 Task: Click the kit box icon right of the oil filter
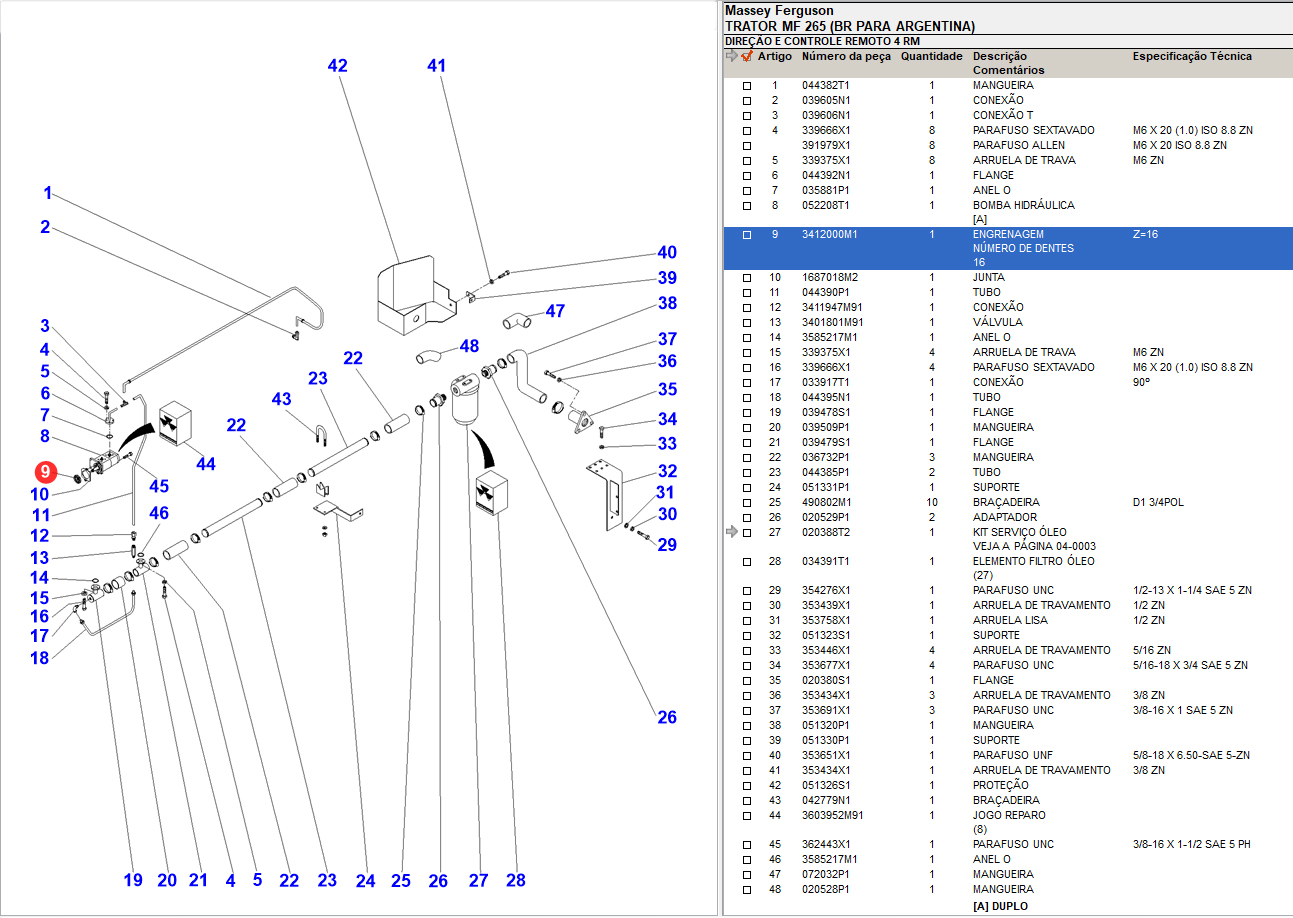(x=497, y=496)
